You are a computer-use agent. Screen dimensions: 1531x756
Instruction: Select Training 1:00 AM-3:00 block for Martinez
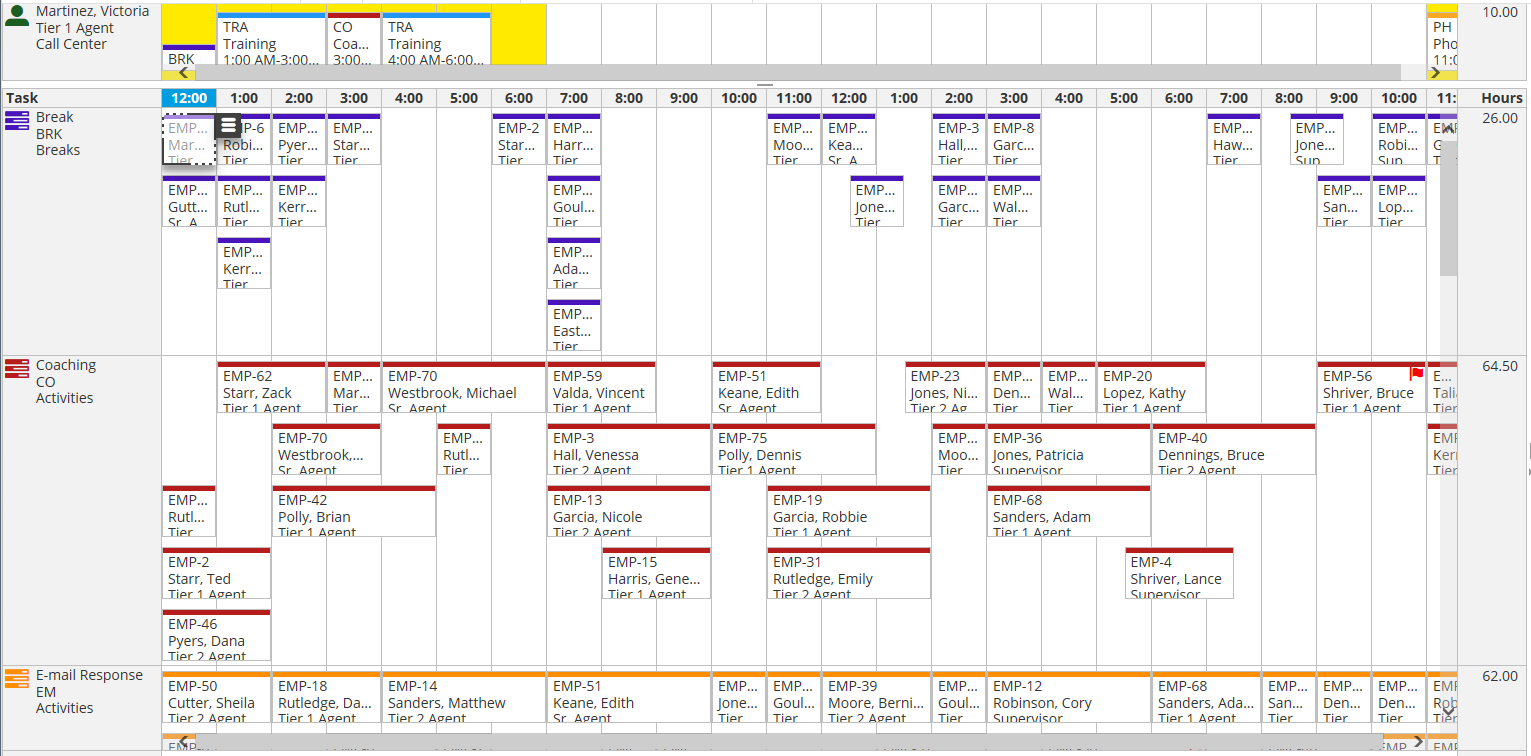[x=270, y=42]
